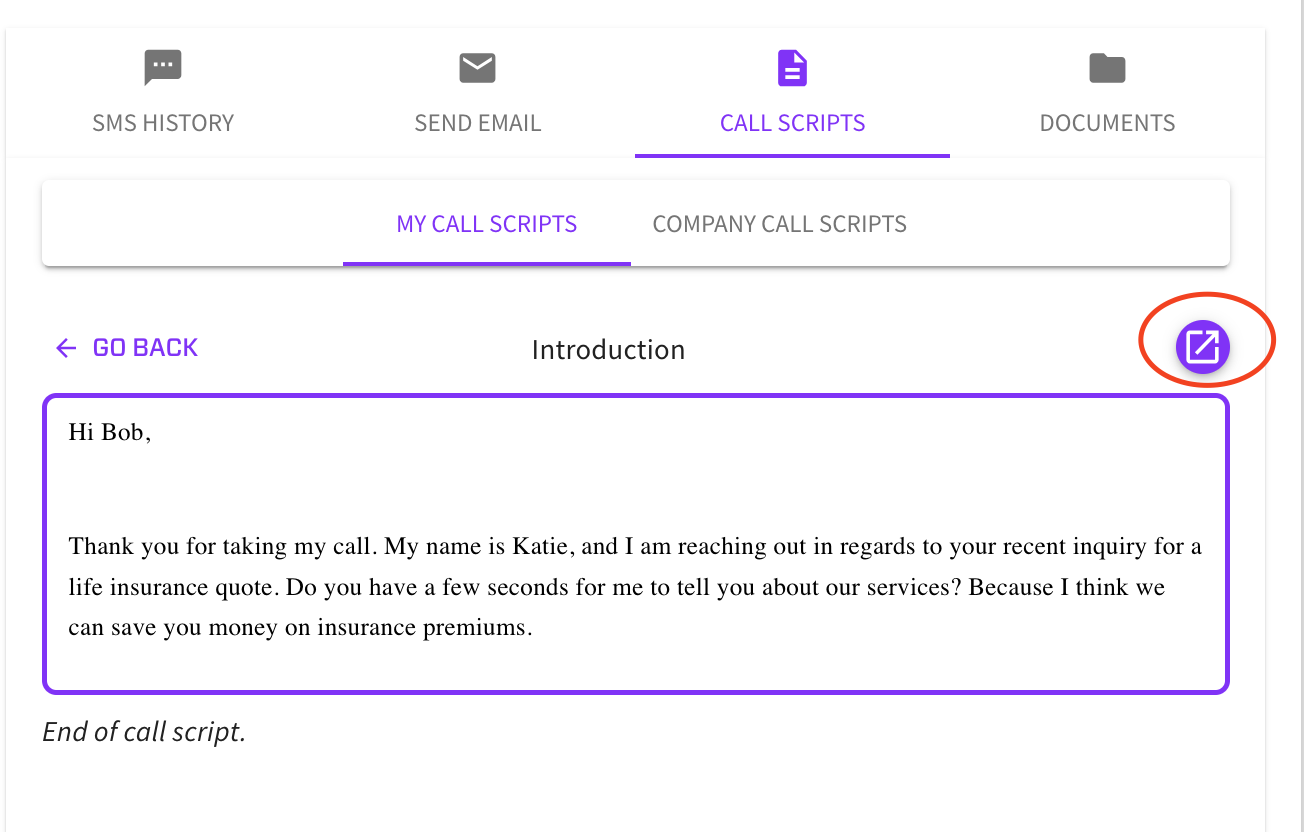Click inside the script paragraph about life insurance

[x=635, y=587]
